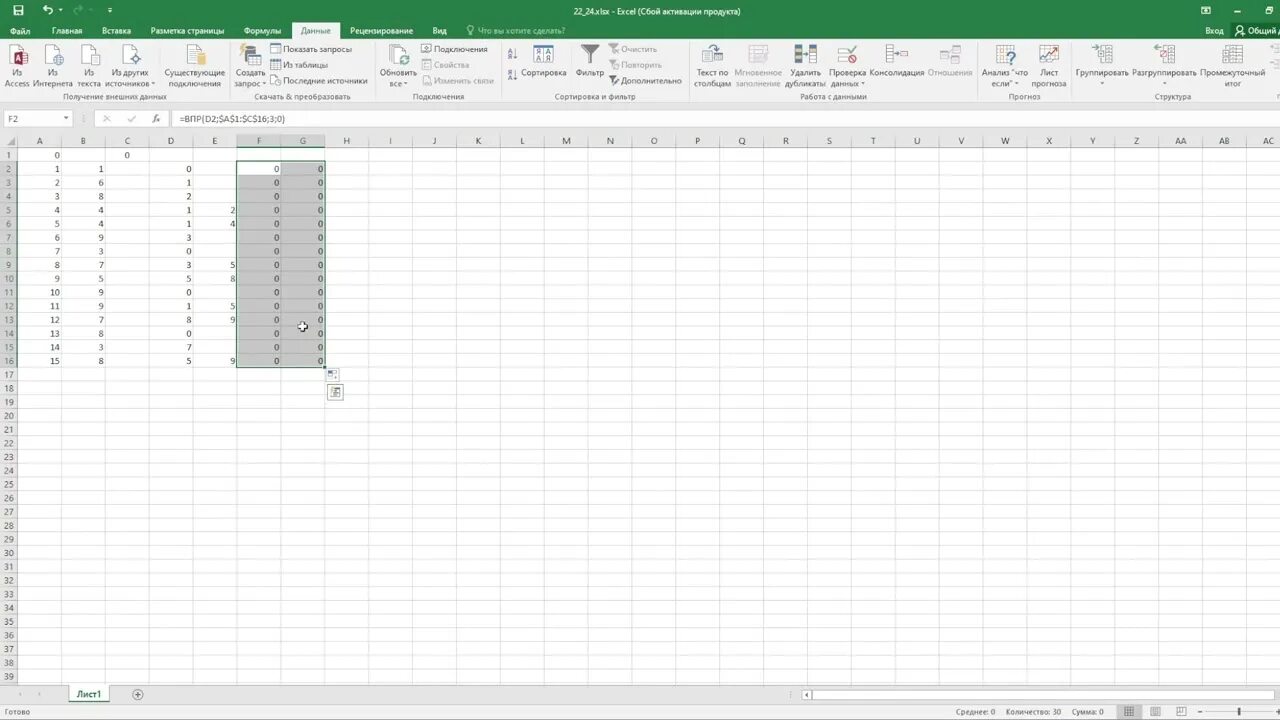Image resolution: width=1280 pixels, height=720 pixels.
Task: Import data with Из Access icon
Action: coord(17,67)
